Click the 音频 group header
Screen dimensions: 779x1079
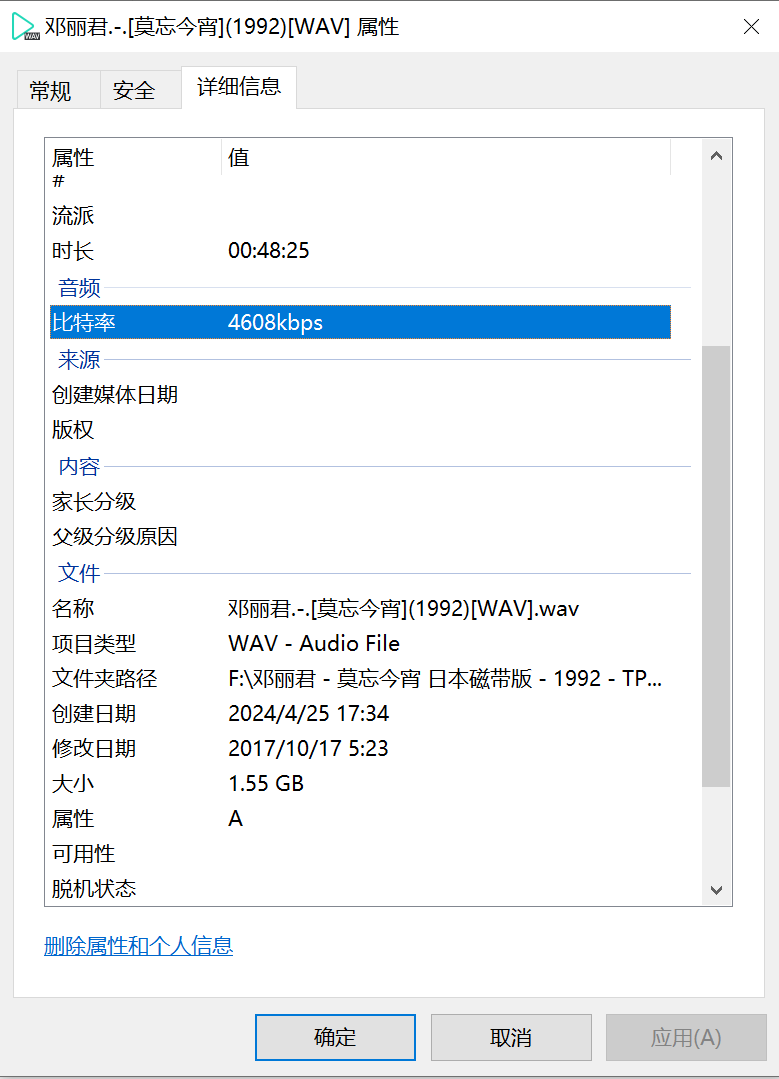[79, 288]
